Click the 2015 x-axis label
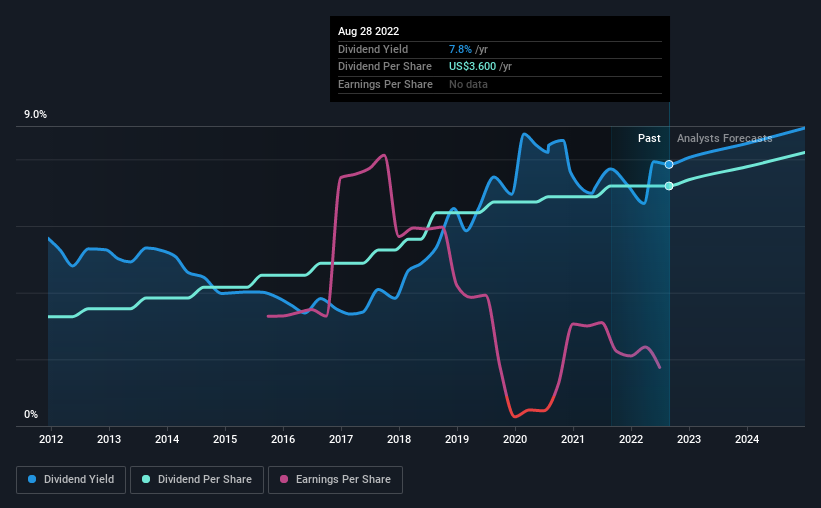The image size is (821, 508). click(x=225, y=439)
